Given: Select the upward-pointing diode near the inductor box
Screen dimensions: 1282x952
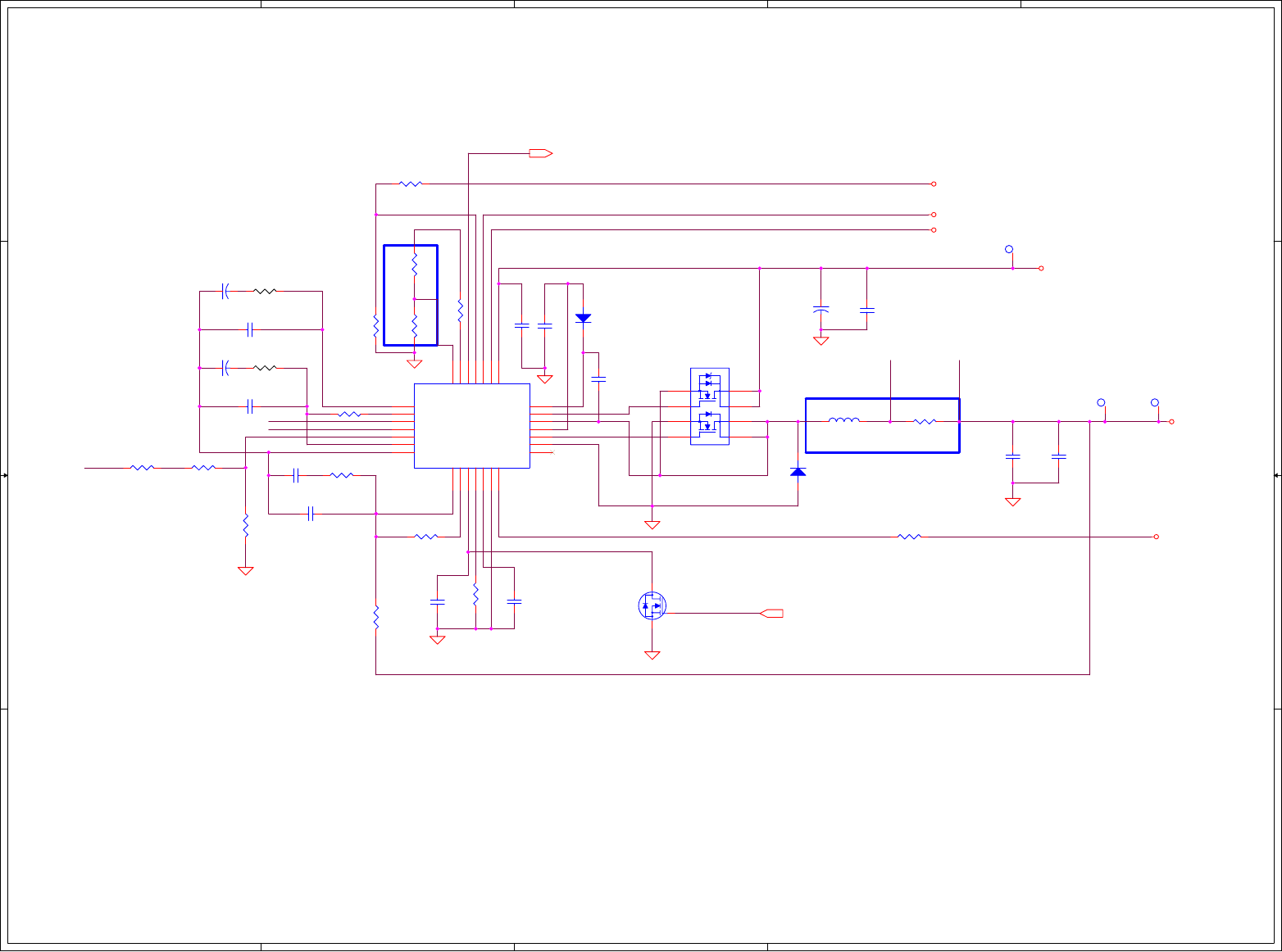Looking at the screenshot, I should coord(798,472).
